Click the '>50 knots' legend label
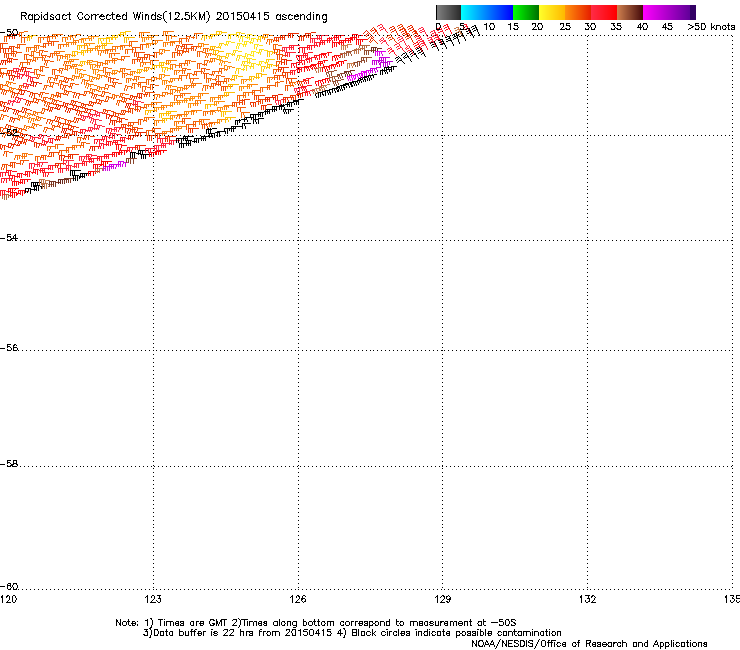Screen dimensions: 740x650 pyautogui.click(x=711, y=27)
